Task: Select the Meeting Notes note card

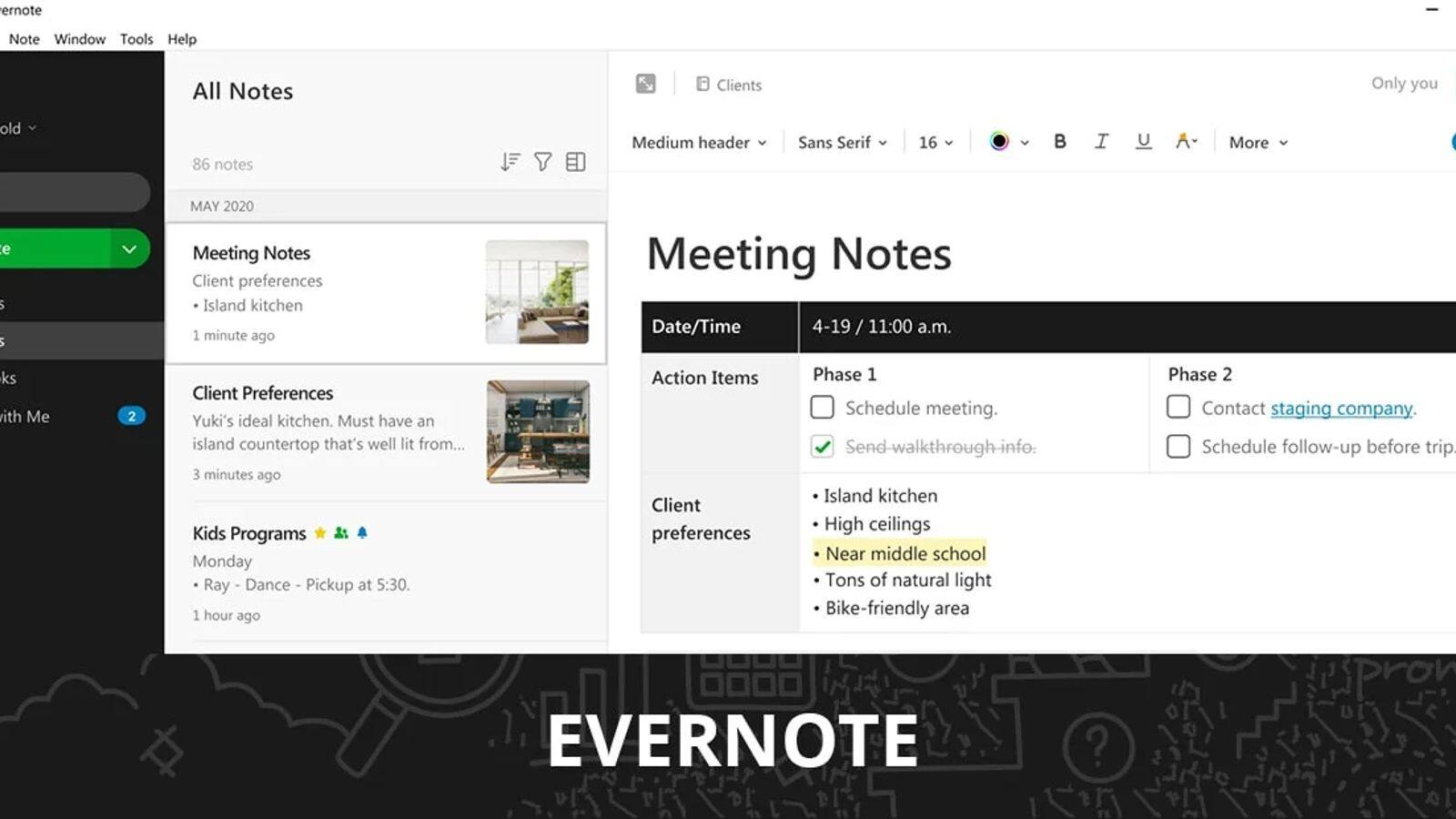Action: (x=386, y=293)
